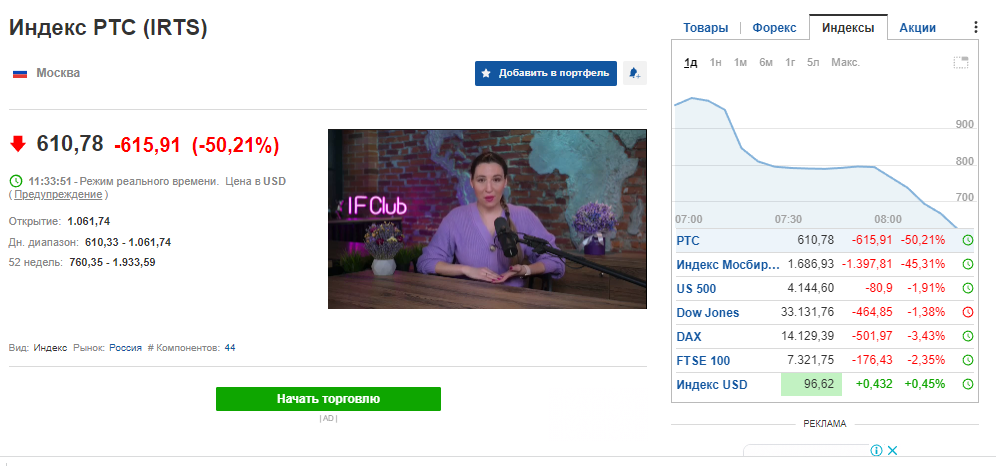This screenshot has height=466, width=996.
Task: Set chart range to Макс.
Action: pos(845,63)
